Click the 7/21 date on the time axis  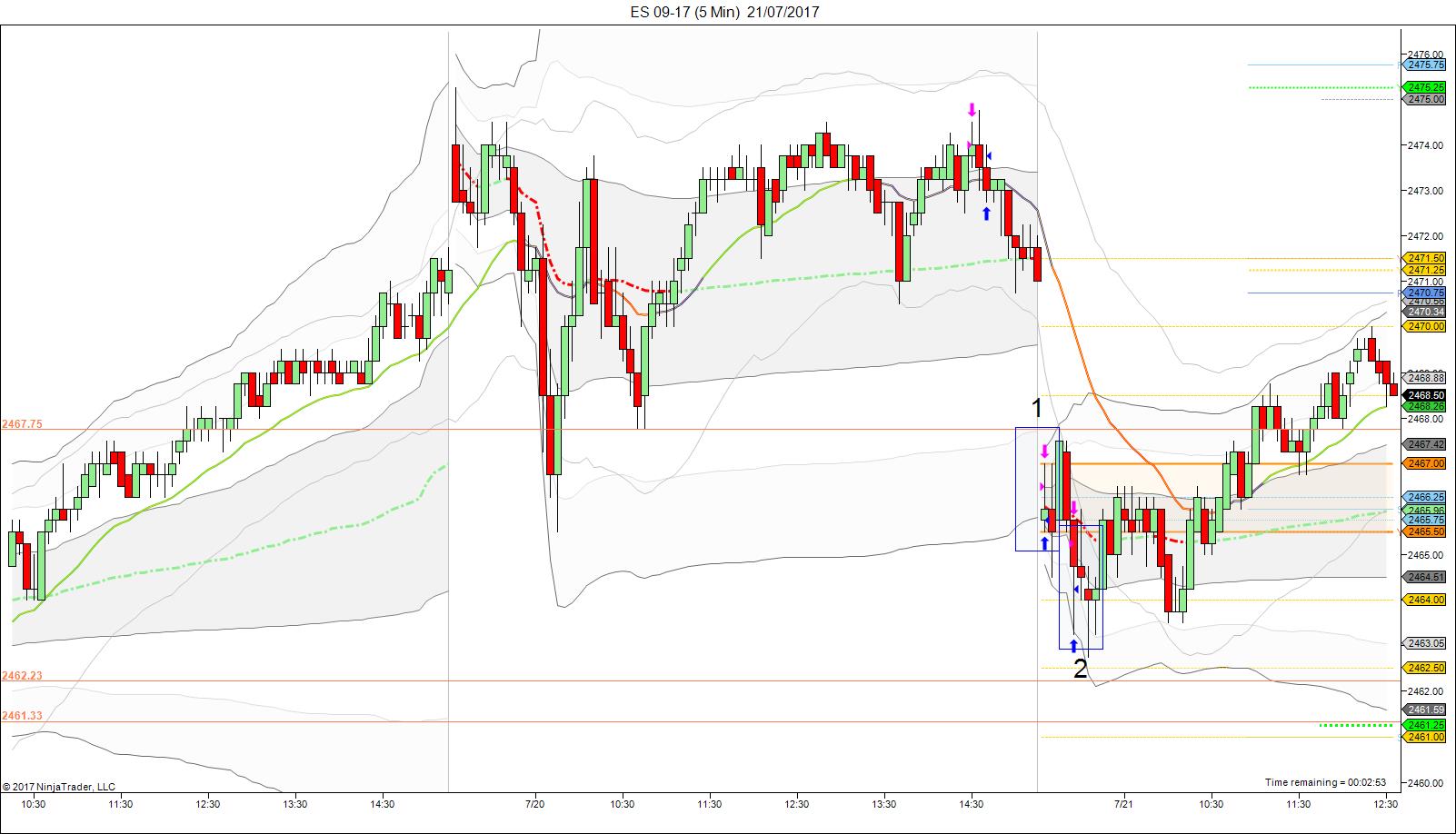[1123, 803]
